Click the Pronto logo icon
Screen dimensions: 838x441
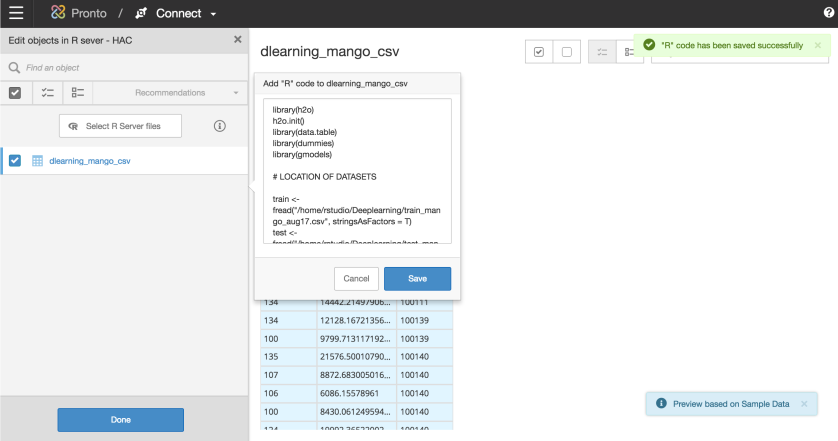(59, 13)
